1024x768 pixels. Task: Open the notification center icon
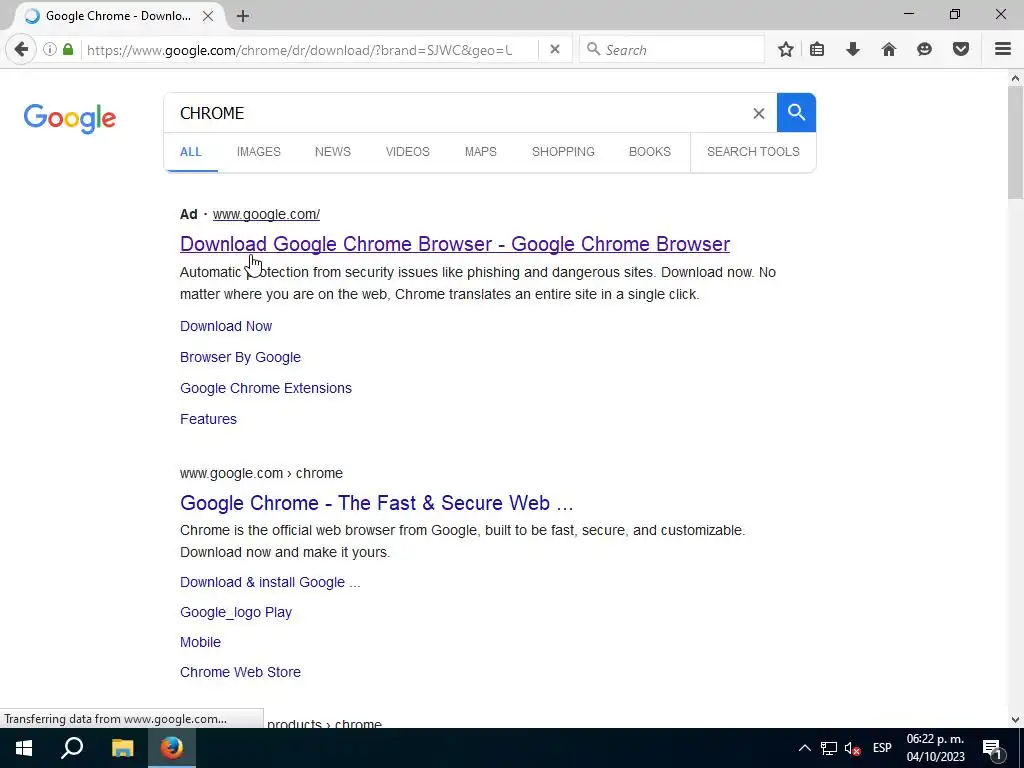[x=992, y=748]
